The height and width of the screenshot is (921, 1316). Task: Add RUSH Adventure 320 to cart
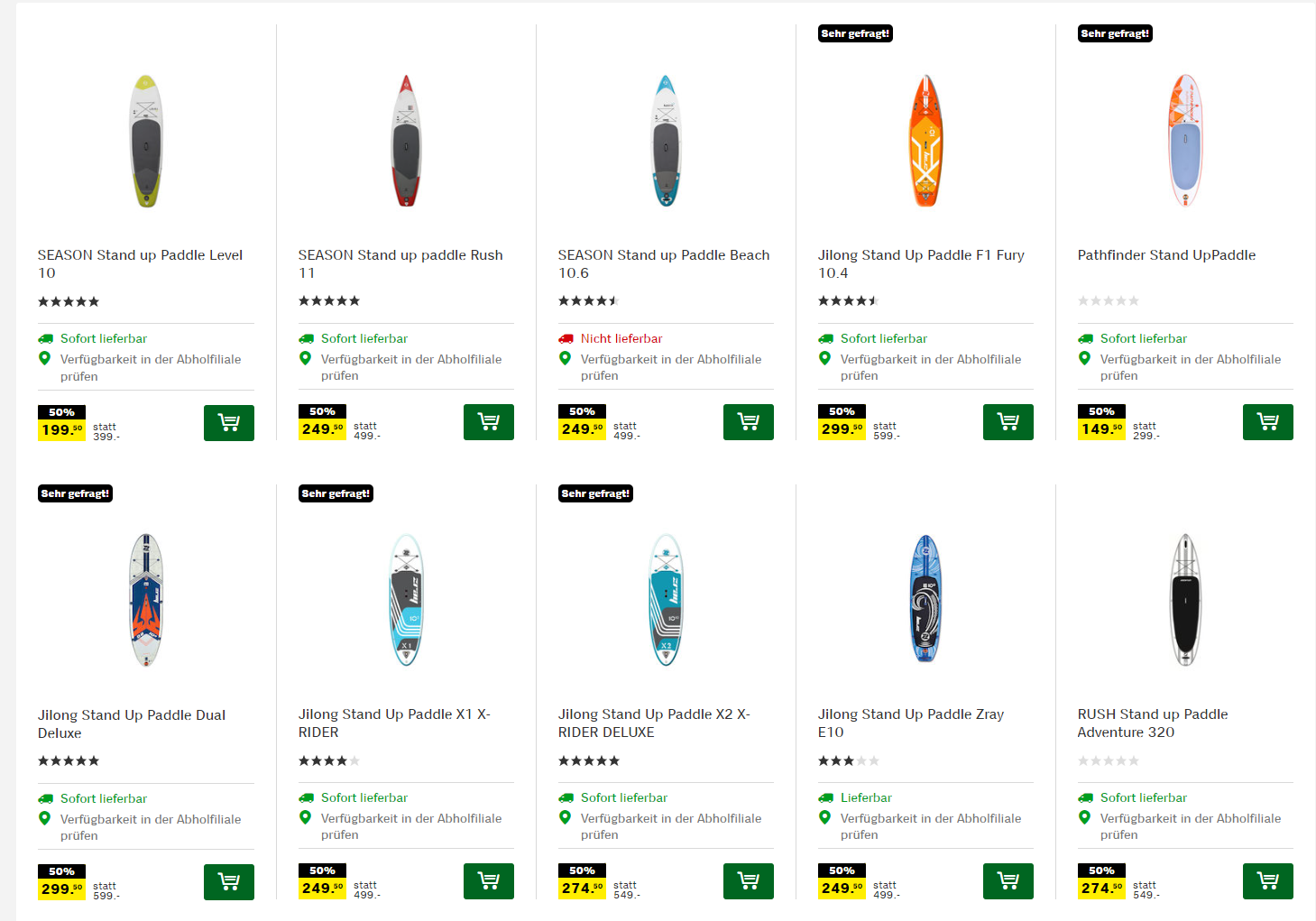click(1267, 881)
